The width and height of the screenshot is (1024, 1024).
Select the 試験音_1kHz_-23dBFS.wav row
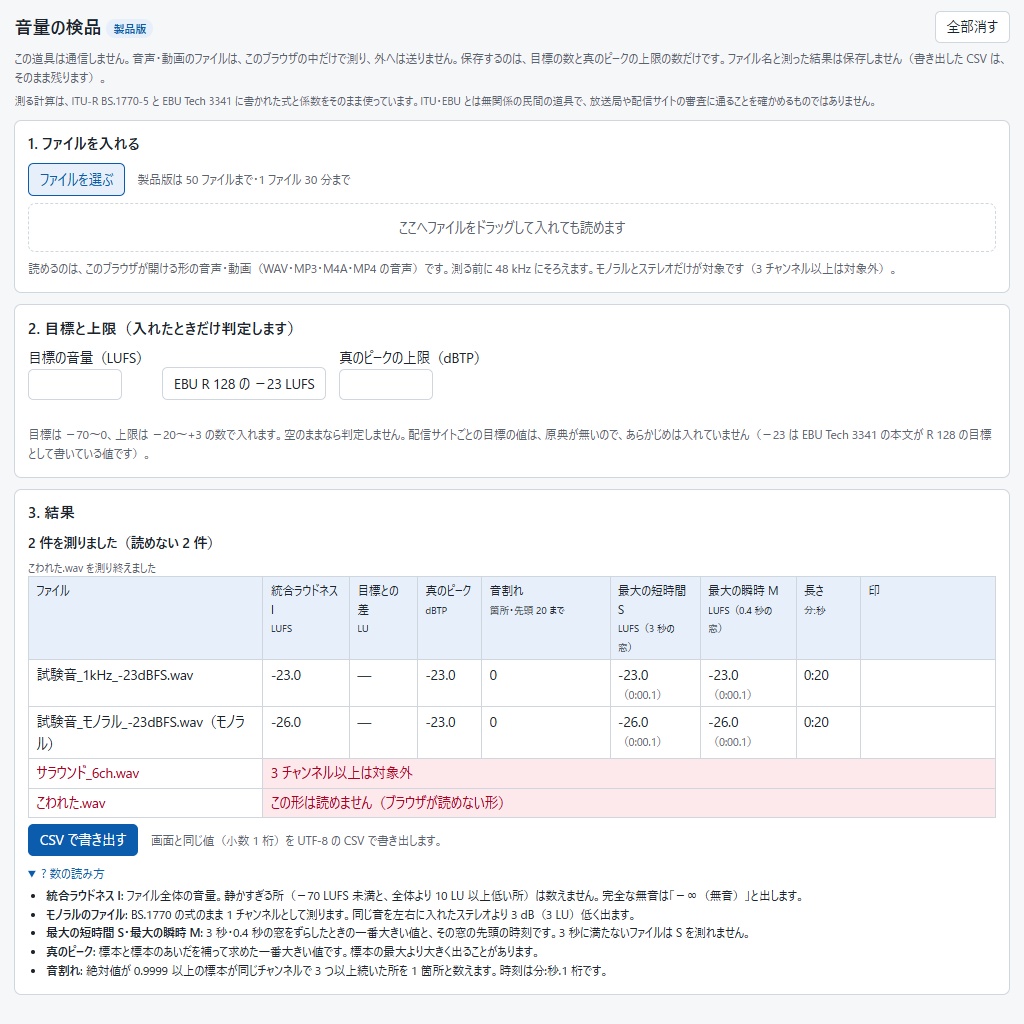511,683
